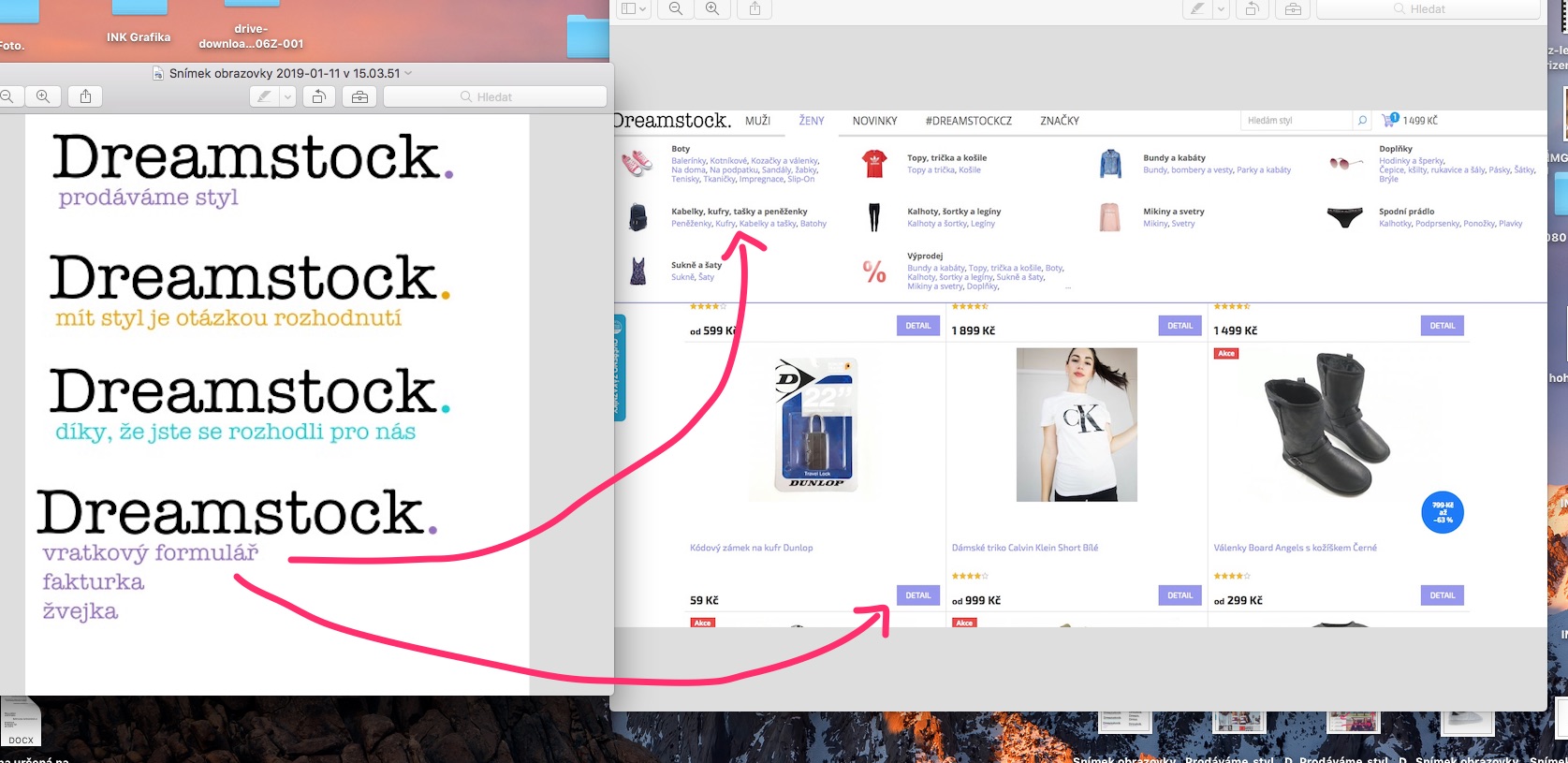This screenshot has width=1568, height=763.
Task: Select the INK Grafika desktop folder
Action: pos(139,37)
